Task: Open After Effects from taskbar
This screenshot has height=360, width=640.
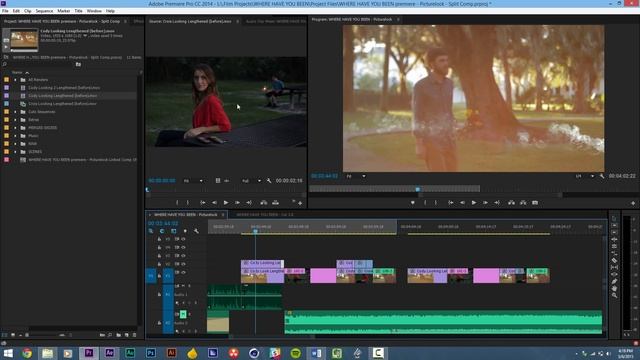Action: pos(109,353)
